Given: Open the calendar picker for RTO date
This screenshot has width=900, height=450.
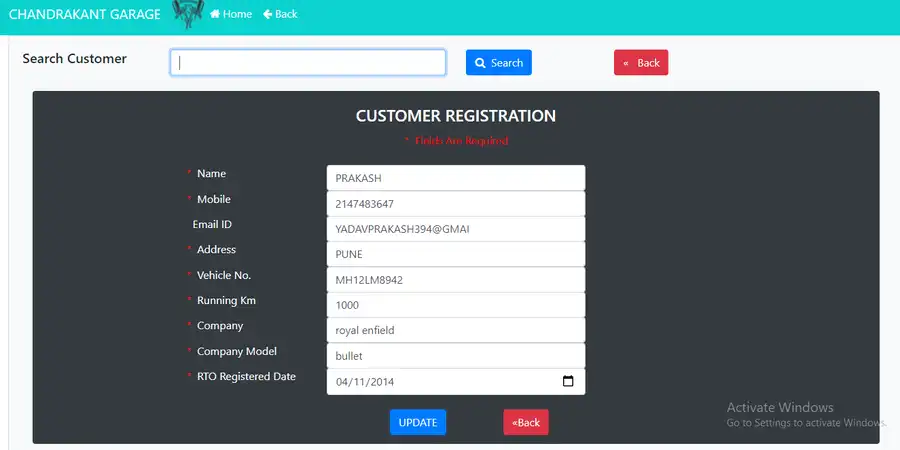Looking at the screenshot, I should (568, 381).
